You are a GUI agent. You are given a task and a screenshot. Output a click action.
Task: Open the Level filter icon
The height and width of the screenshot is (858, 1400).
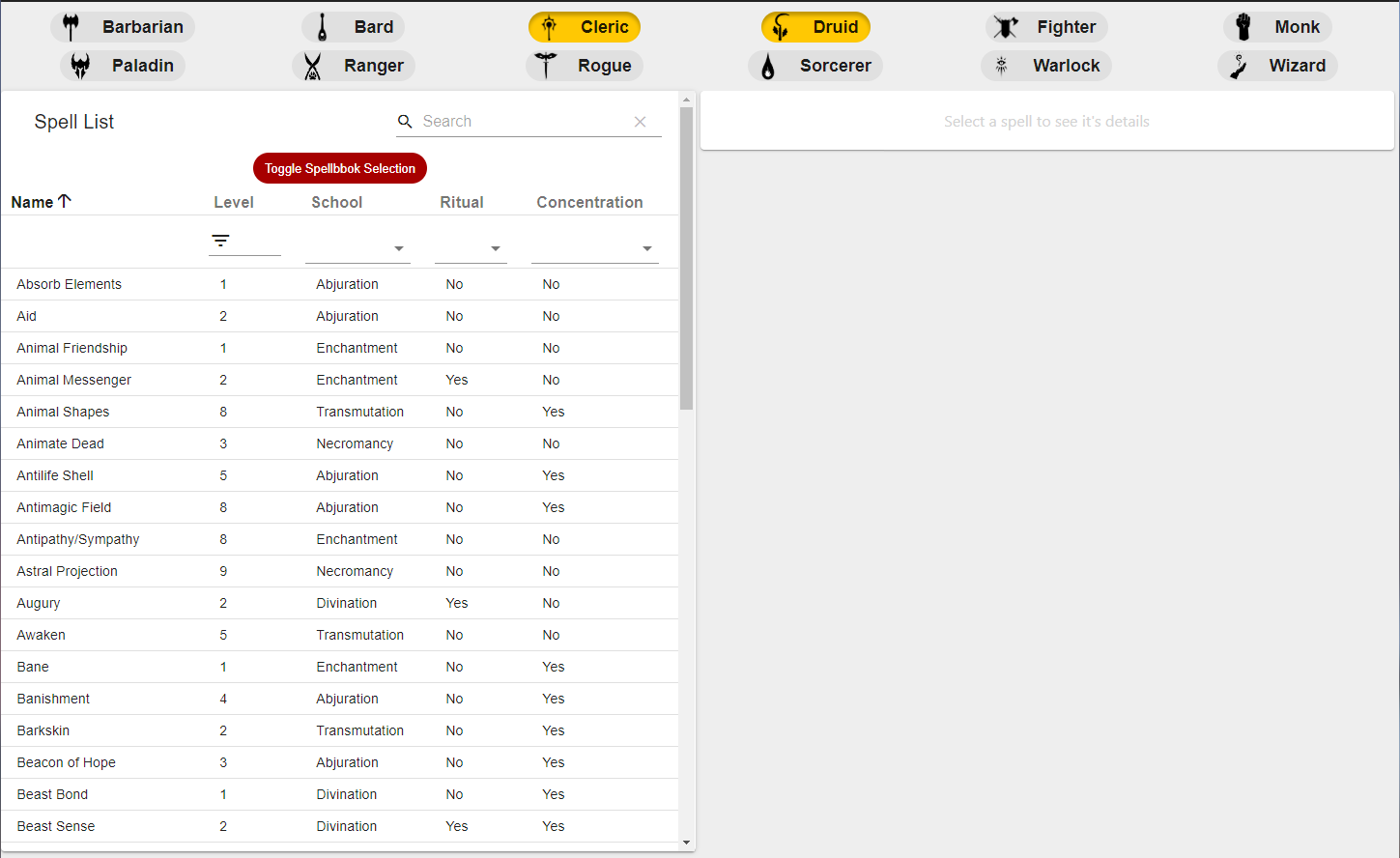pos(221,241)
